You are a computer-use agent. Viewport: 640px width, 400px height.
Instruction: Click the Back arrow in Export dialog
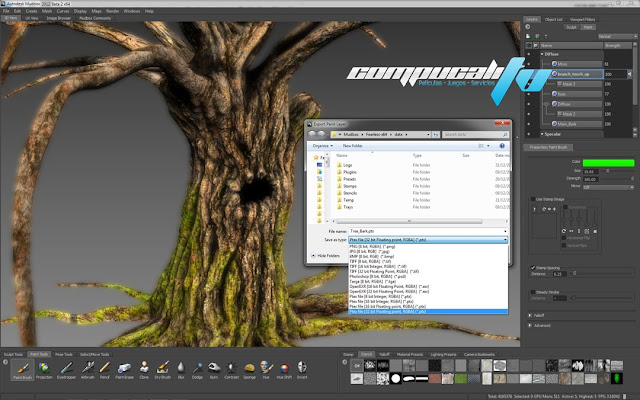(x=312, y=134)
